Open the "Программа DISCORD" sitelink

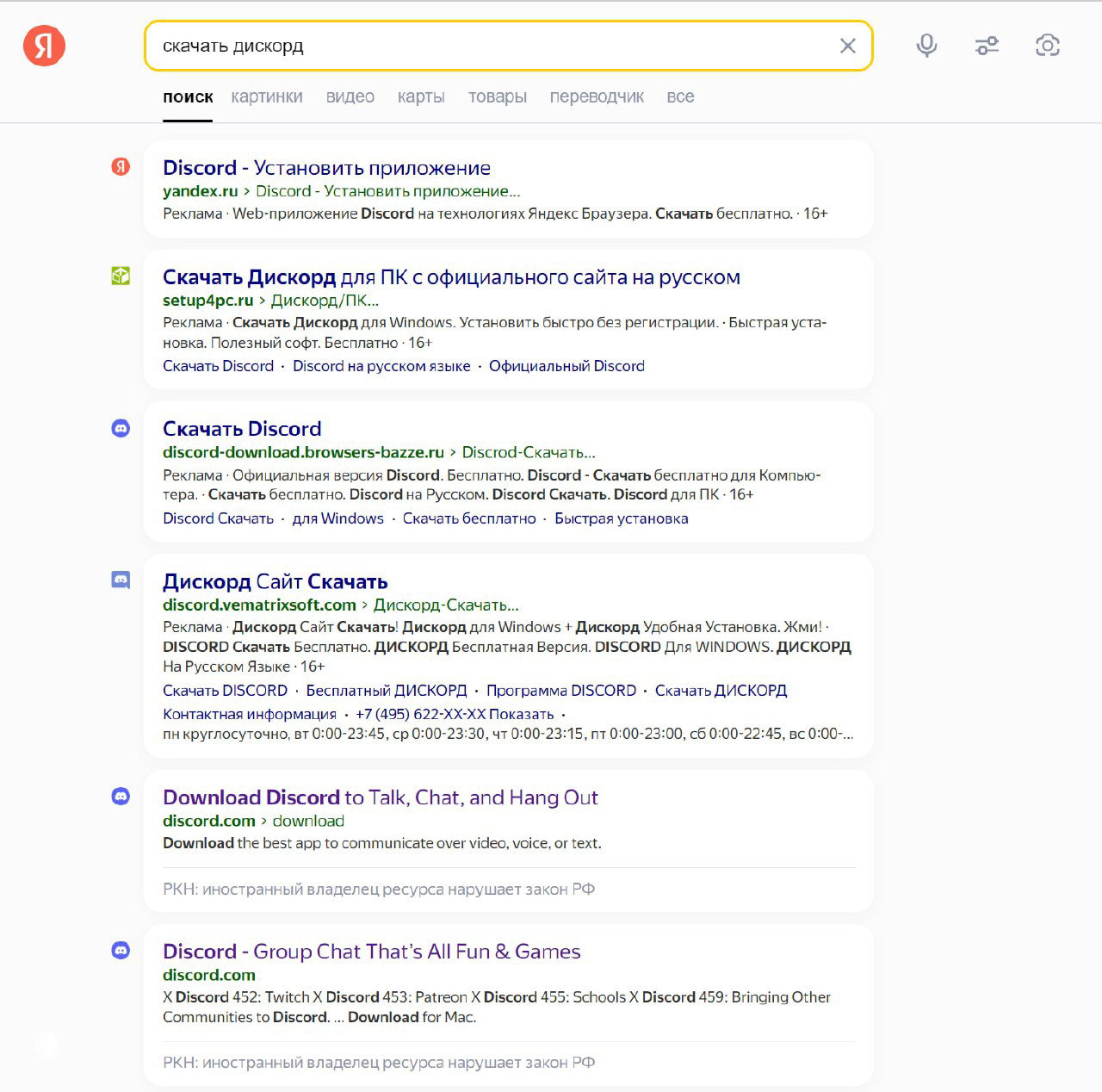pyautogui.click(x=561, y=691)
